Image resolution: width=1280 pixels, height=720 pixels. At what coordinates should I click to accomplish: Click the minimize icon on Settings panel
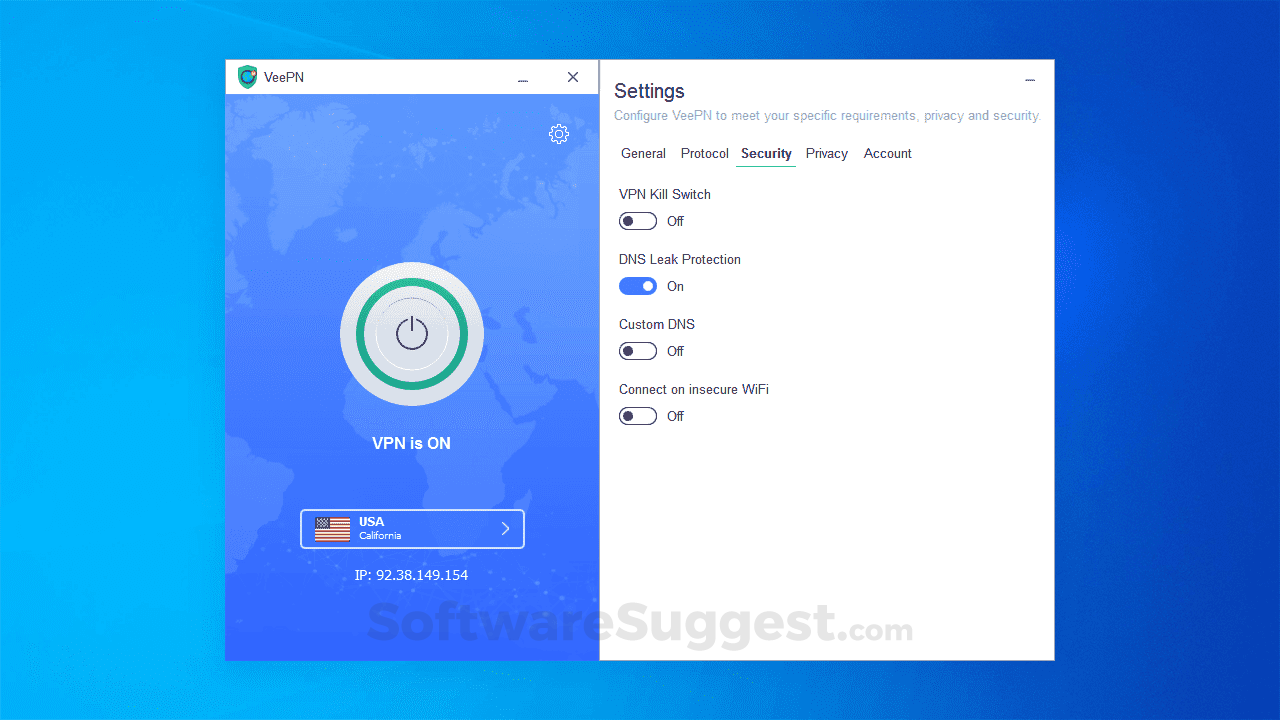pos(1030,80)
